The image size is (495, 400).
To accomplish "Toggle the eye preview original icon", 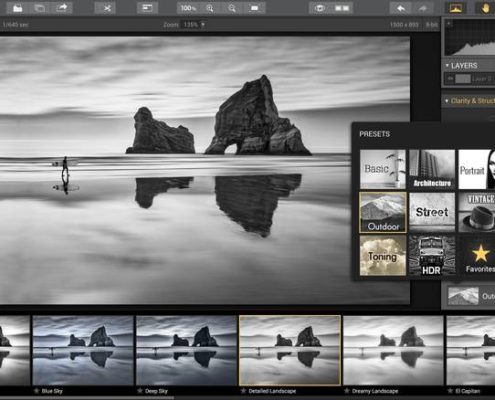I will pos(319,8).
